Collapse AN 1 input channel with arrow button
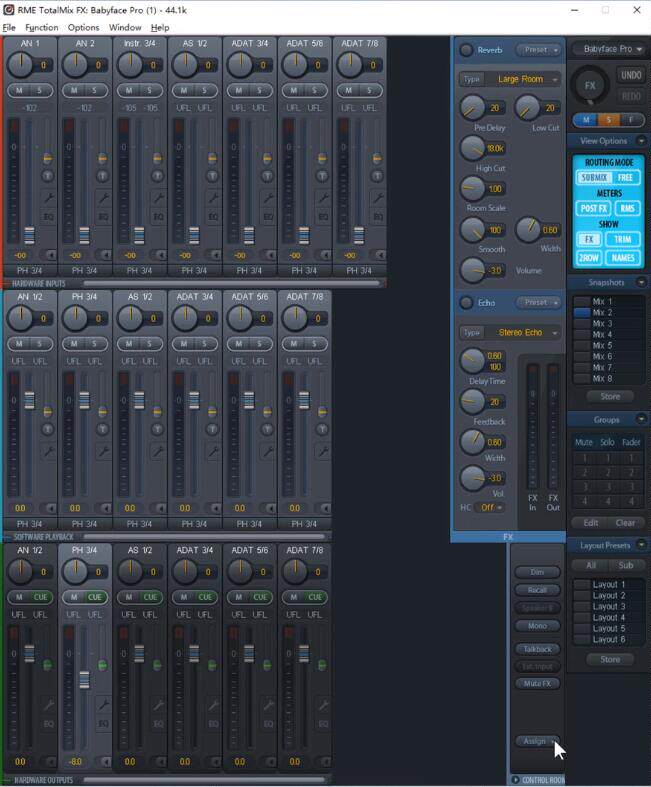The width and height of the screenshot is (651, 787). [51, 255]
